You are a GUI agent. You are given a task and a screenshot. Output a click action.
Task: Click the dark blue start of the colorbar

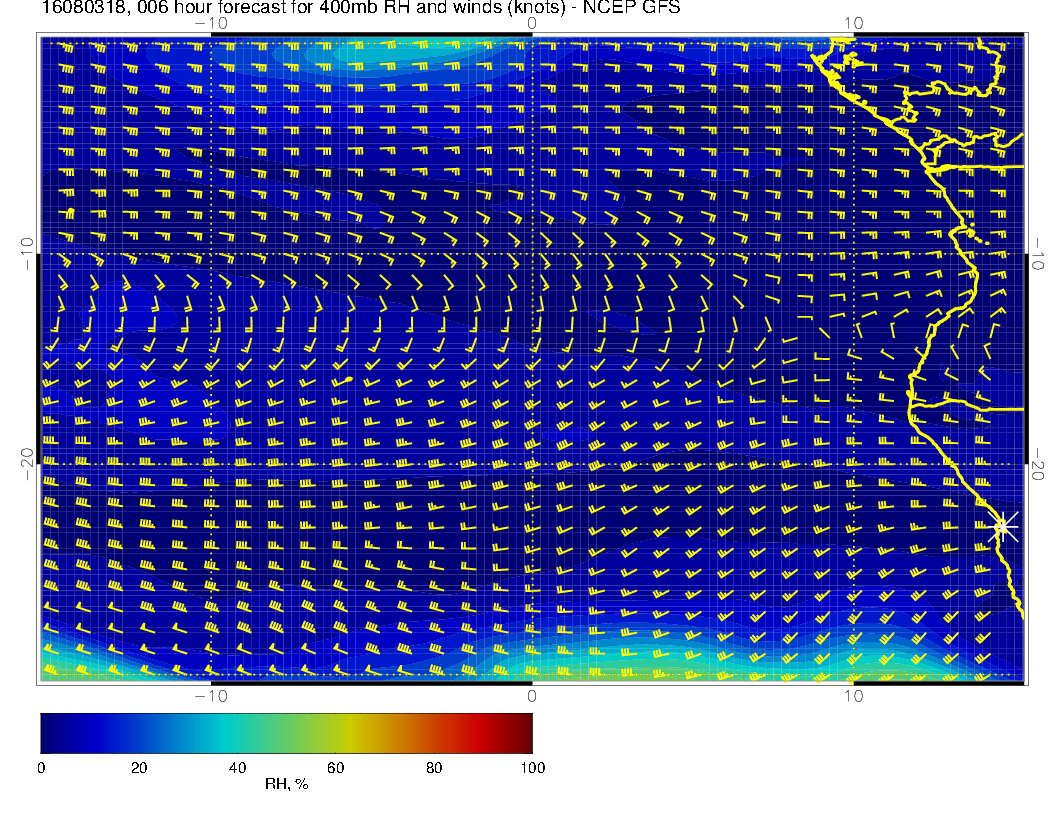coord(47,733)
